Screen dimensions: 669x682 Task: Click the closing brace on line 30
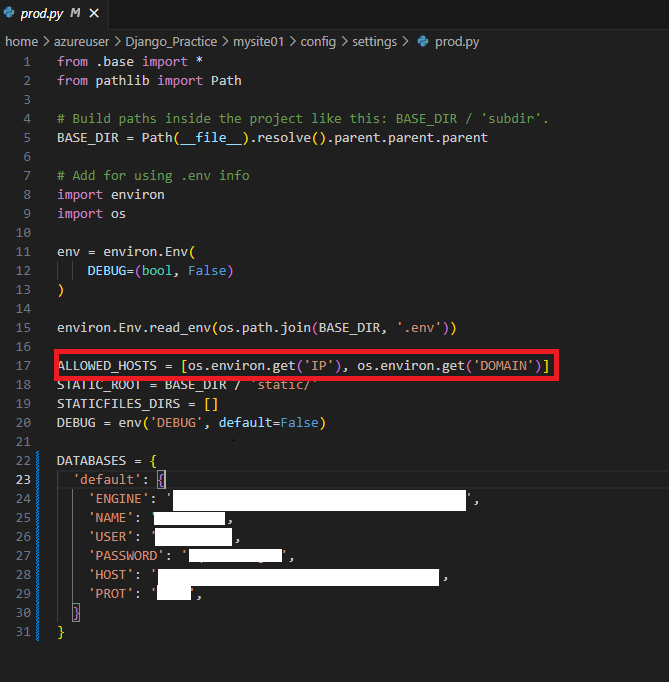point(76,613)
